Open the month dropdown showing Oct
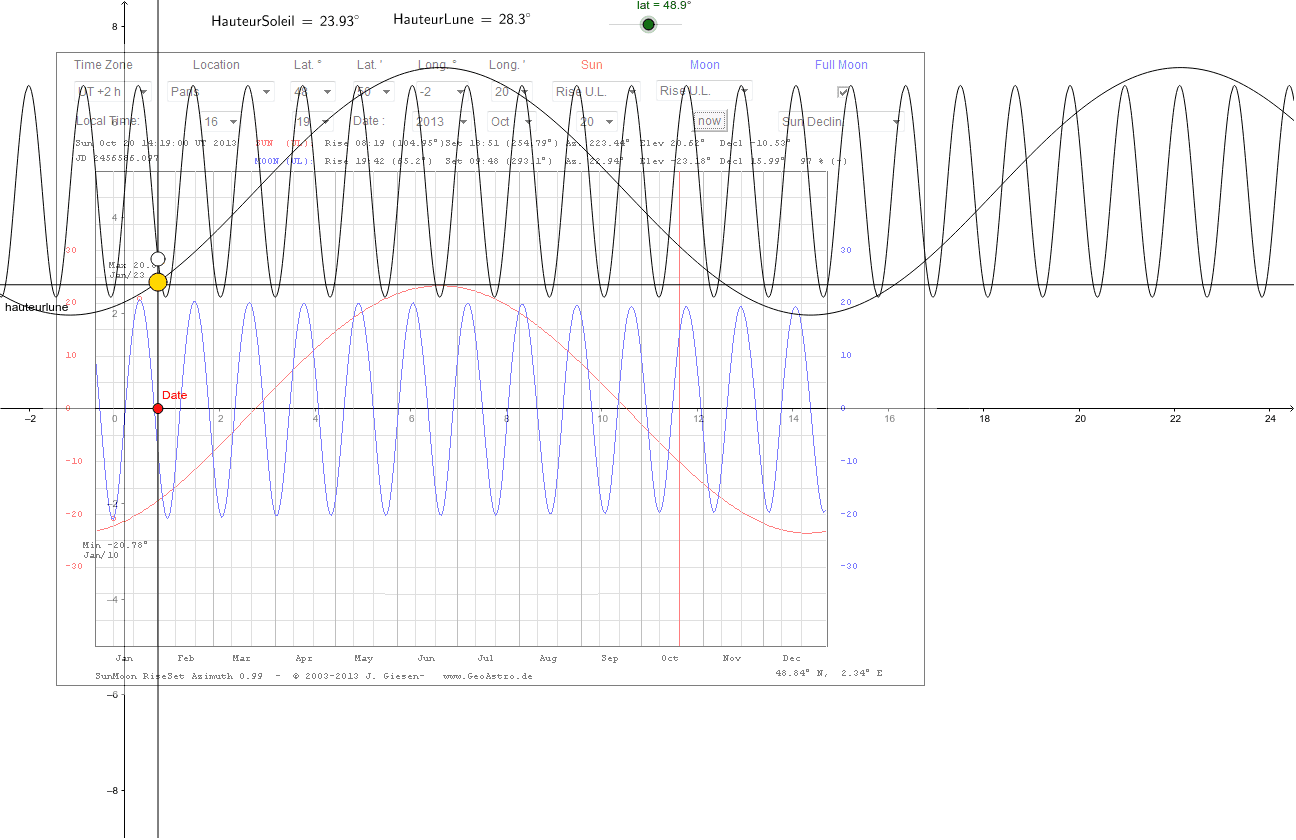 pos(511,122)
